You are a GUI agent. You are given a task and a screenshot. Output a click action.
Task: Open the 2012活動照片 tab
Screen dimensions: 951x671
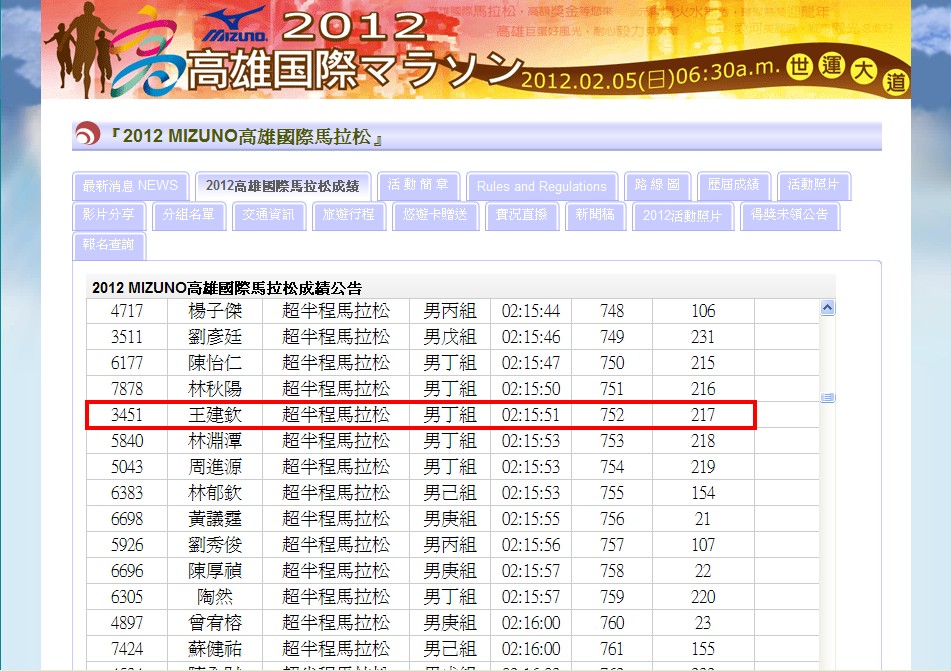tap(682, 216)
